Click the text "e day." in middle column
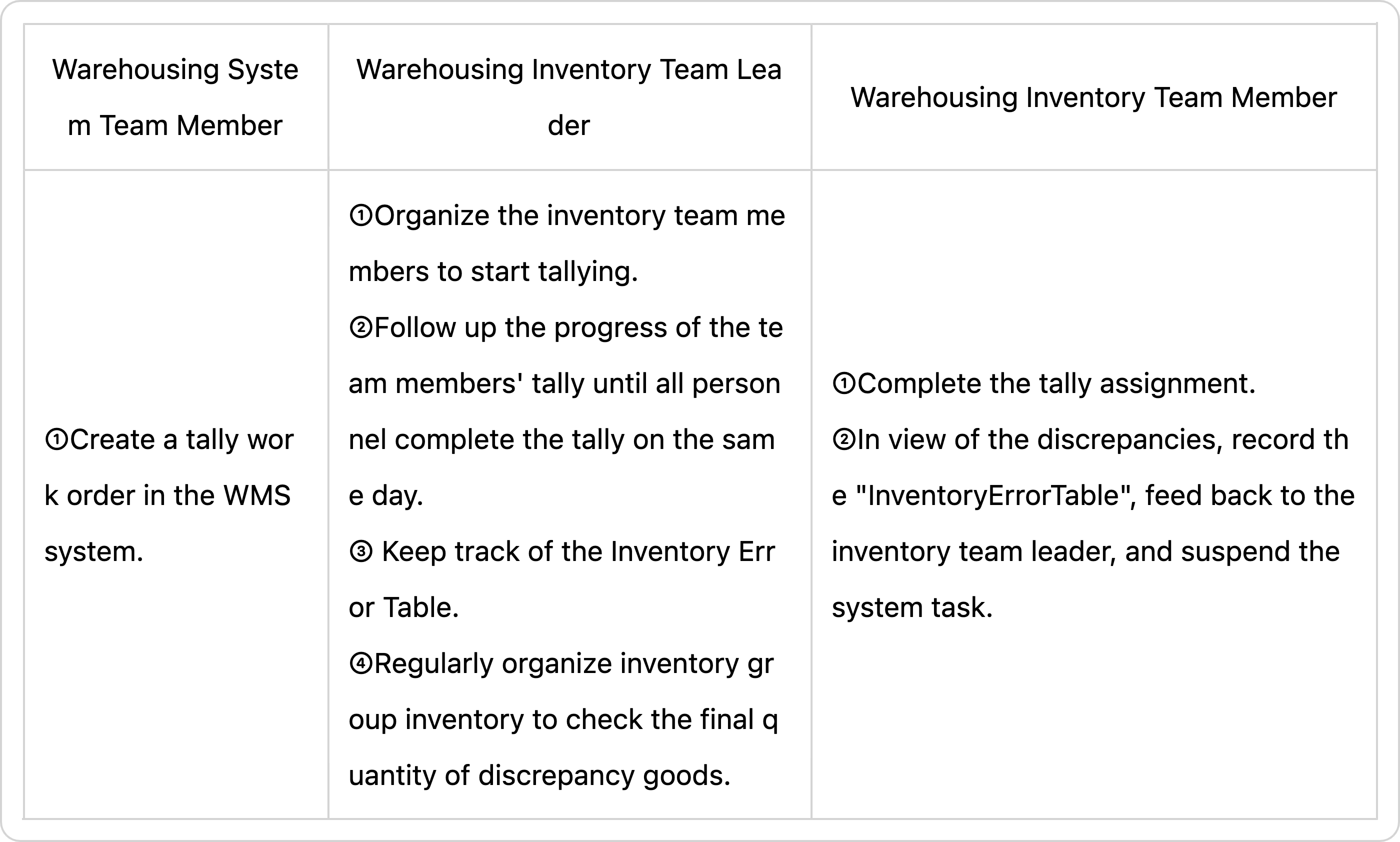1400x842 pixels. tap(385, 495)
